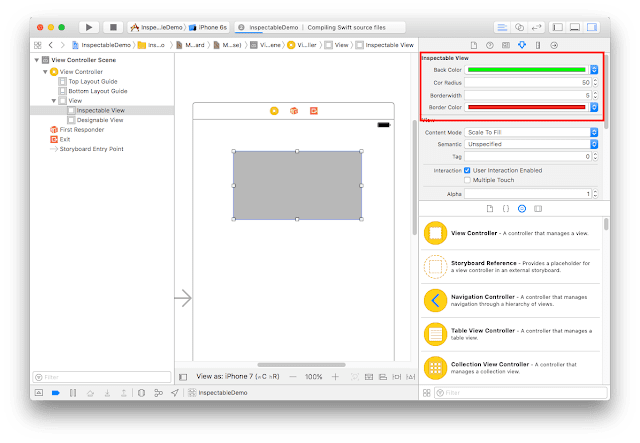
Task: Toggle the Debug area
Action: (575, 27)
